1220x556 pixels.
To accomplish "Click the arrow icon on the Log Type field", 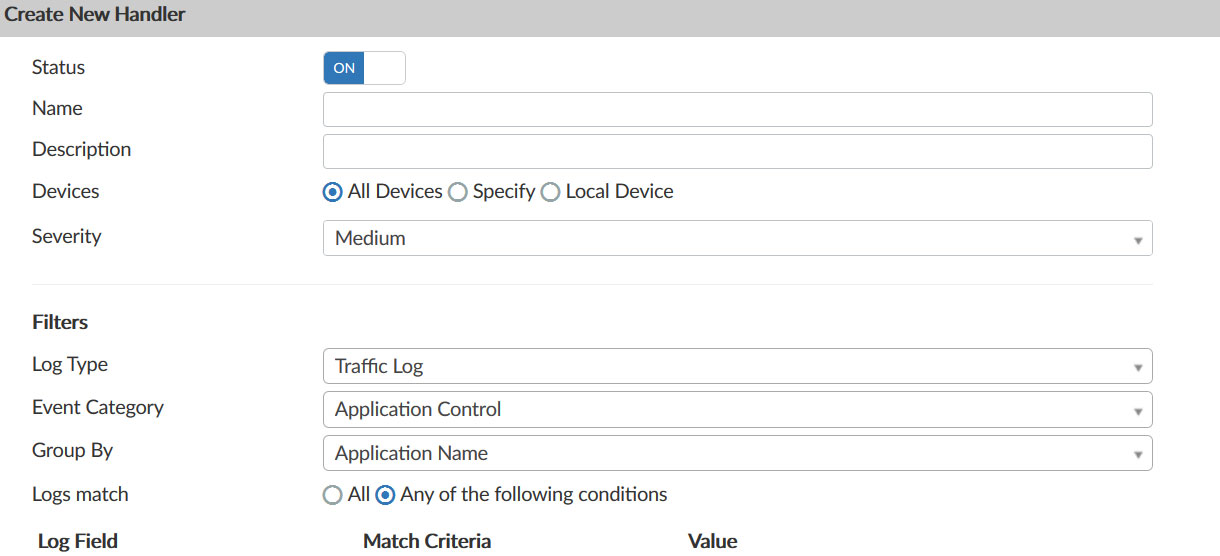I will (1137, 367).
